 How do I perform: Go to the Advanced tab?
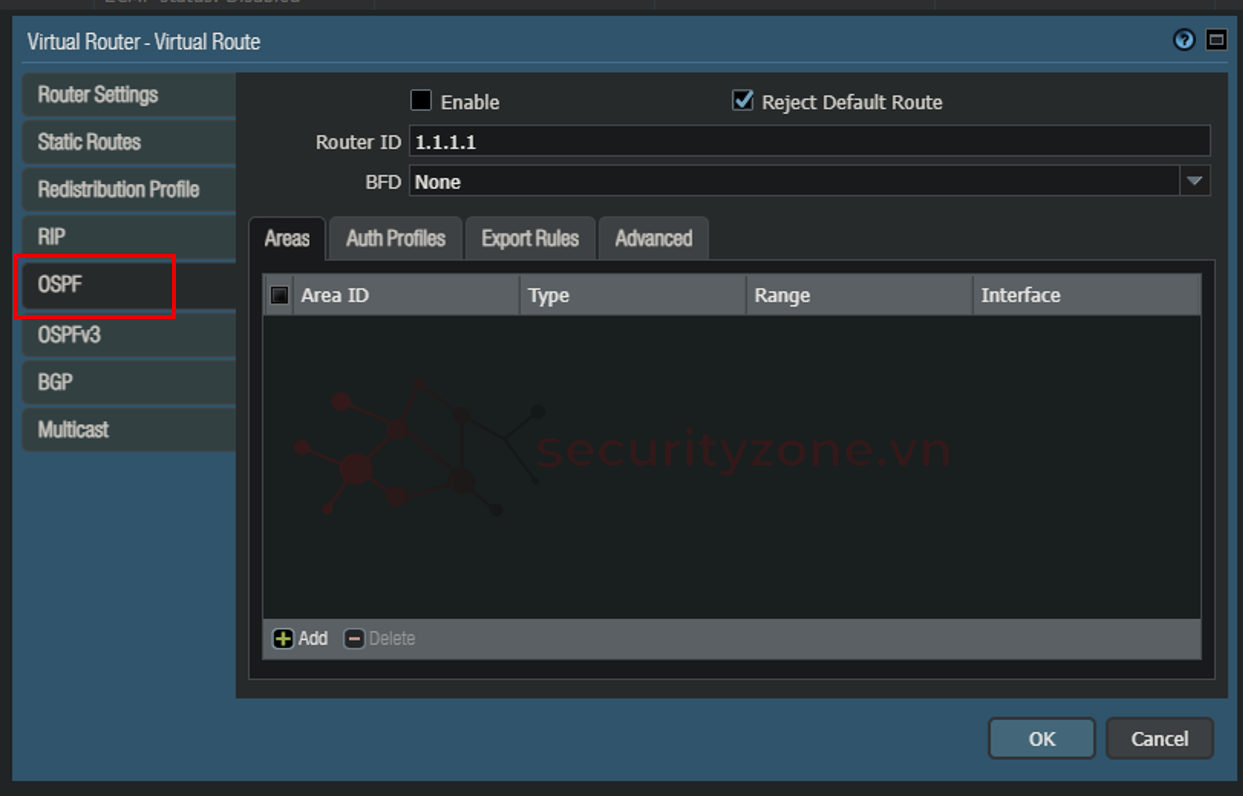pyautogui.click(x=653, y=239)
